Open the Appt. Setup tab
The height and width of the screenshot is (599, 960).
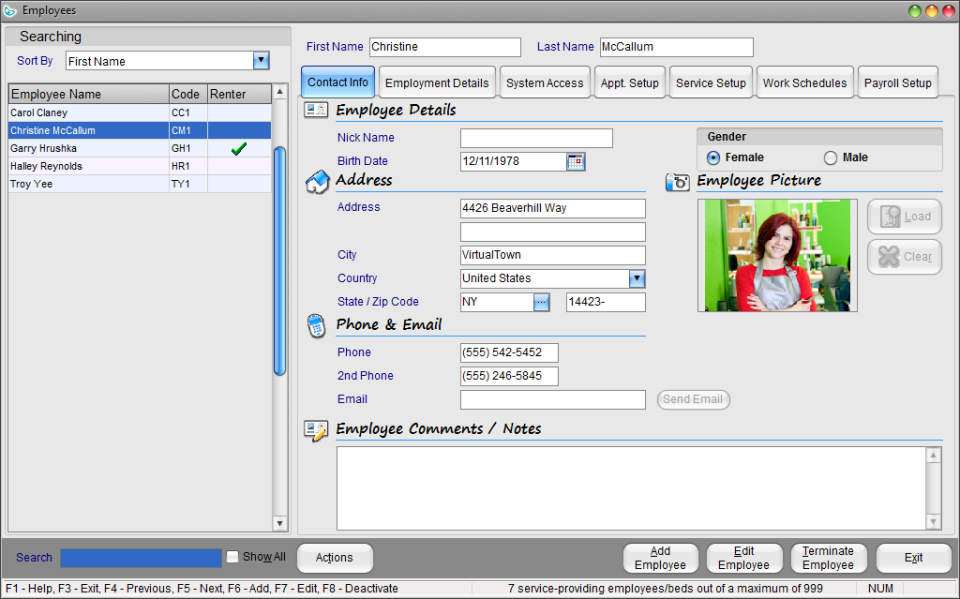(630, 83)
